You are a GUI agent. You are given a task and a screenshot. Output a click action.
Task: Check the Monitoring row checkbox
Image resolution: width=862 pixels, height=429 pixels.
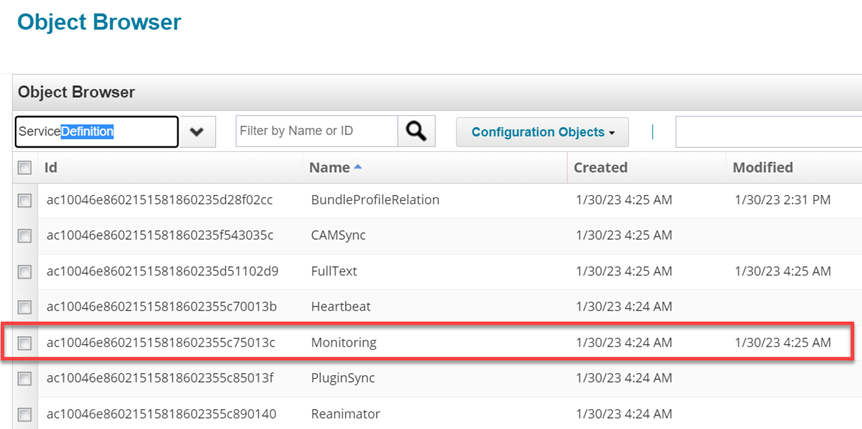tap(25, 343)
